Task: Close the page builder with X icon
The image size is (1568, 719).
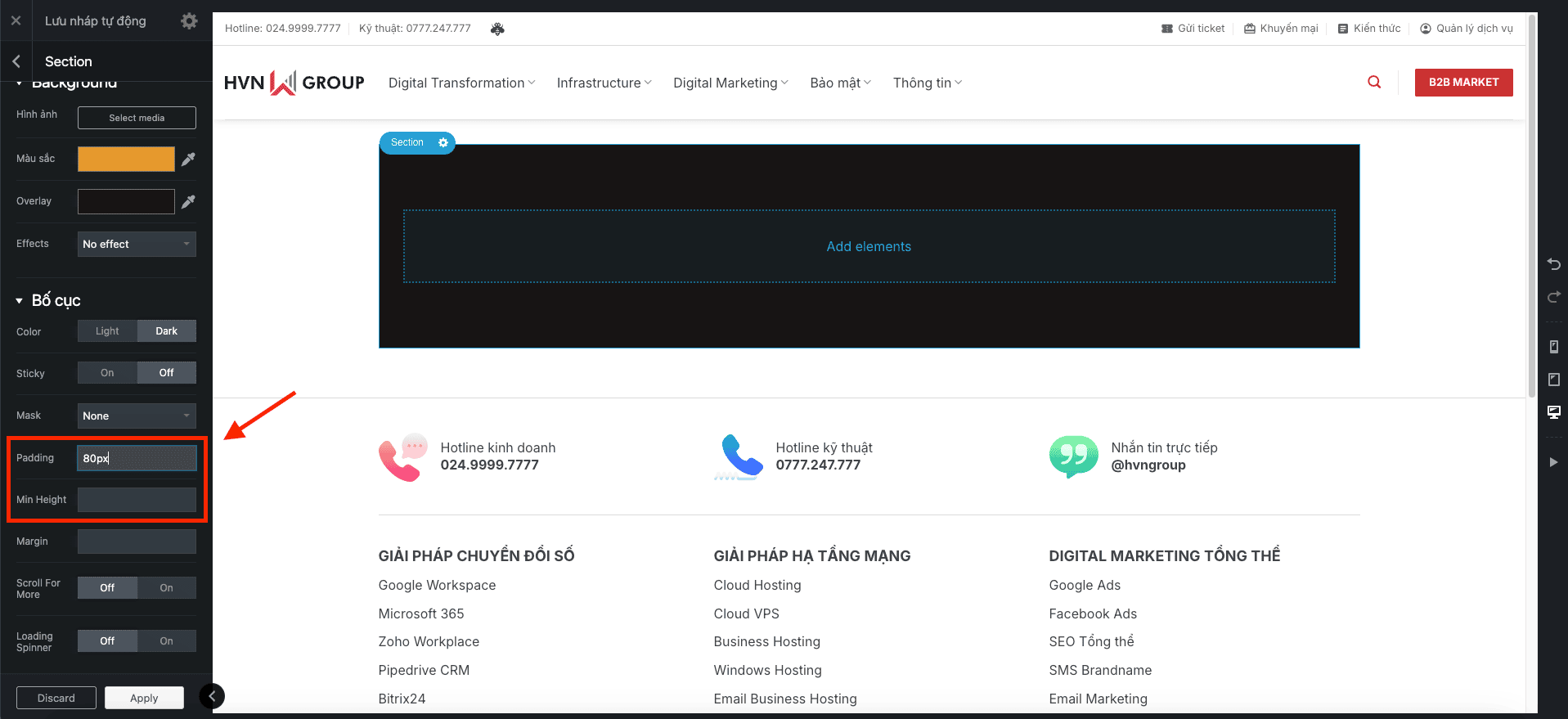Action: click(16, 21)
